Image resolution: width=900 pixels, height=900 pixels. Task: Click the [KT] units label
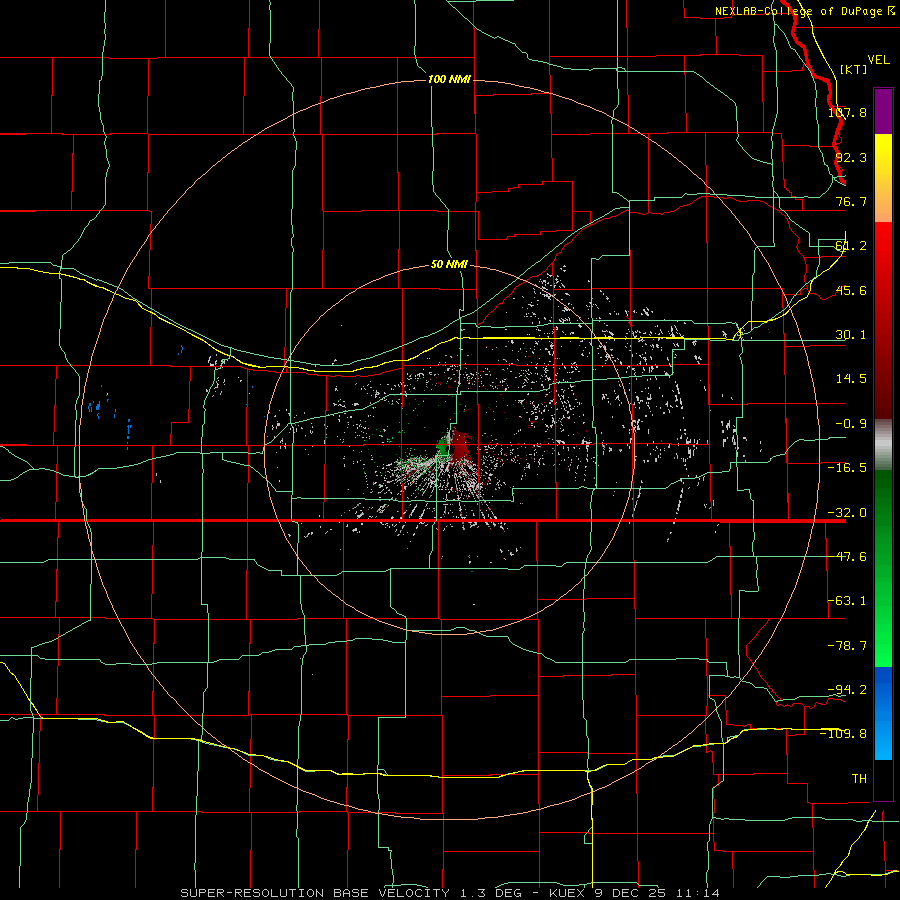point(854,69)
